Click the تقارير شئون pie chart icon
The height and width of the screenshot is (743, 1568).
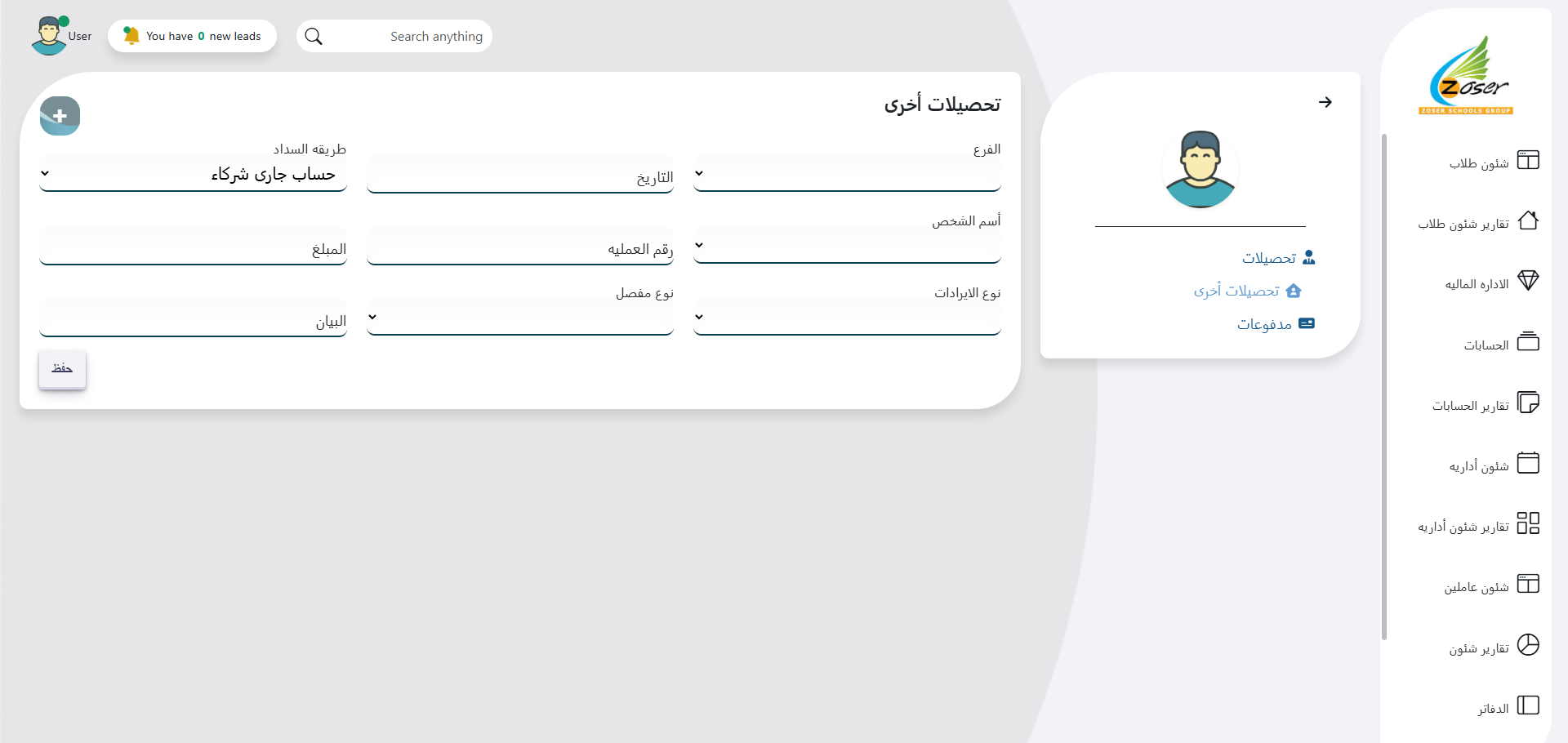click(1527, 645)
